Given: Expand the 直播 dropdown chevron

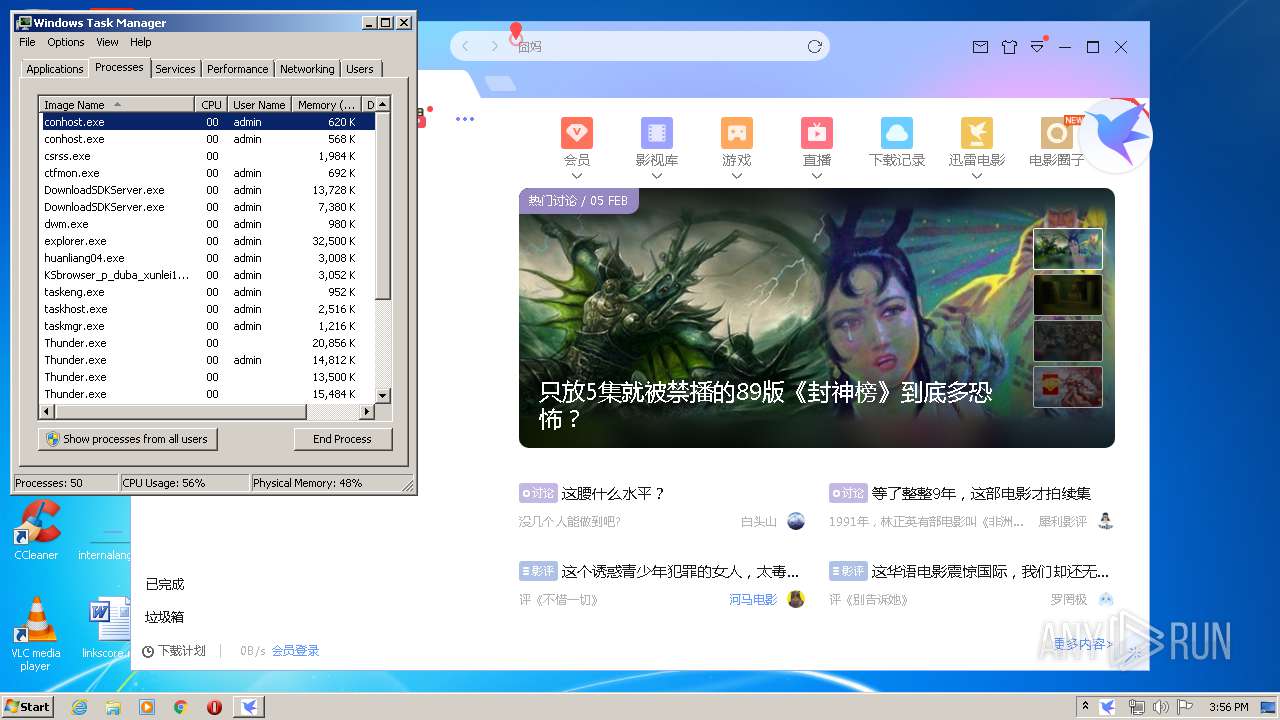Looking at the screenshot, I should [x=817, y=176].
